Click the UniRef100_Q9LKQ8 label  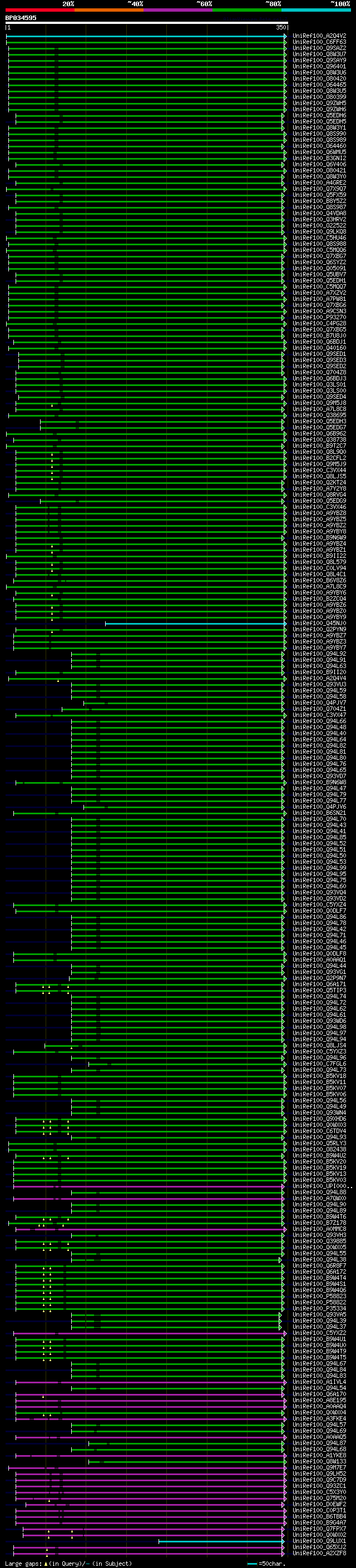pos(319,231)
